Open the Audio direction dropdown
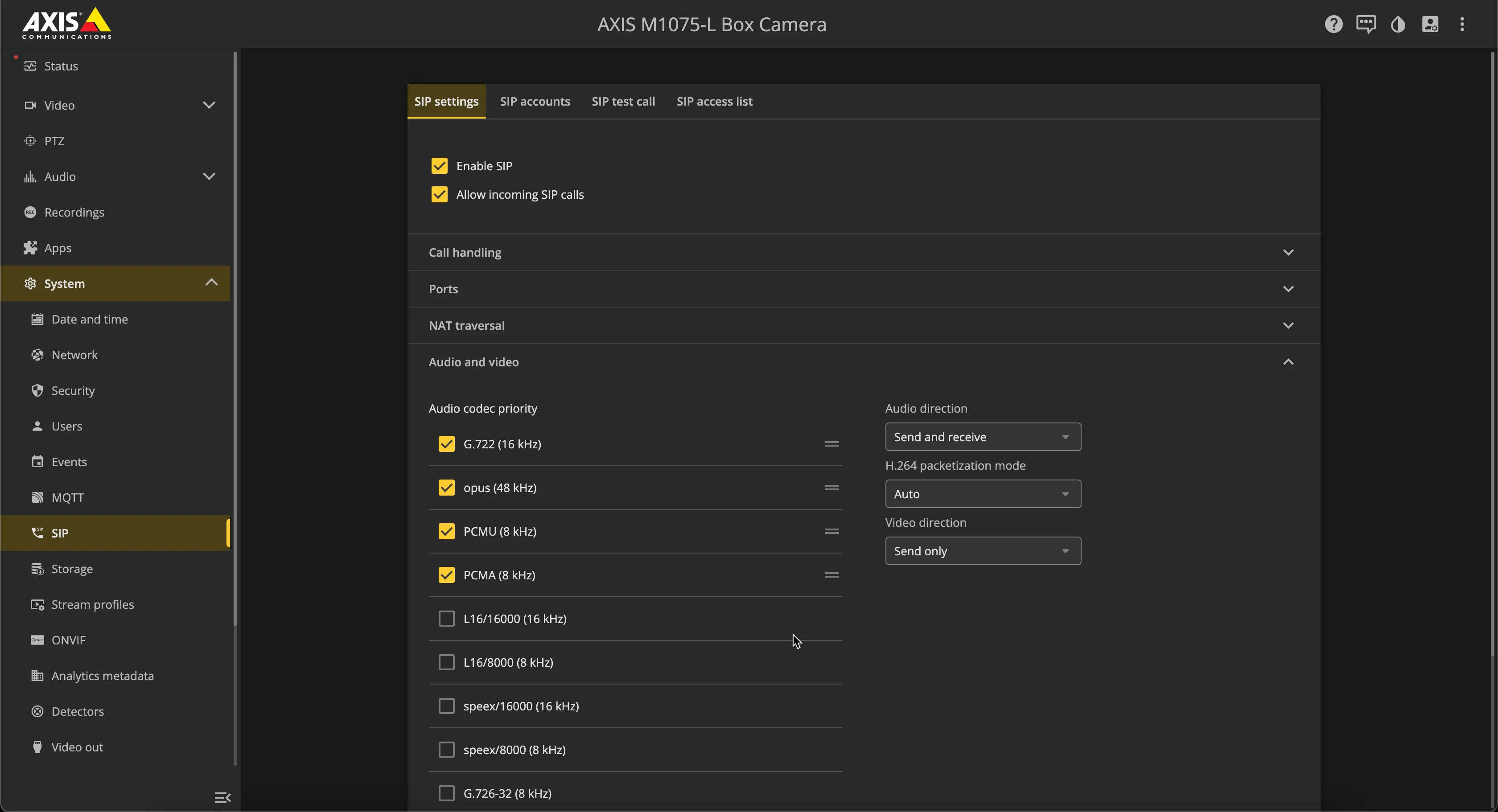1498x812 pixels. click(x=983, y=437)
